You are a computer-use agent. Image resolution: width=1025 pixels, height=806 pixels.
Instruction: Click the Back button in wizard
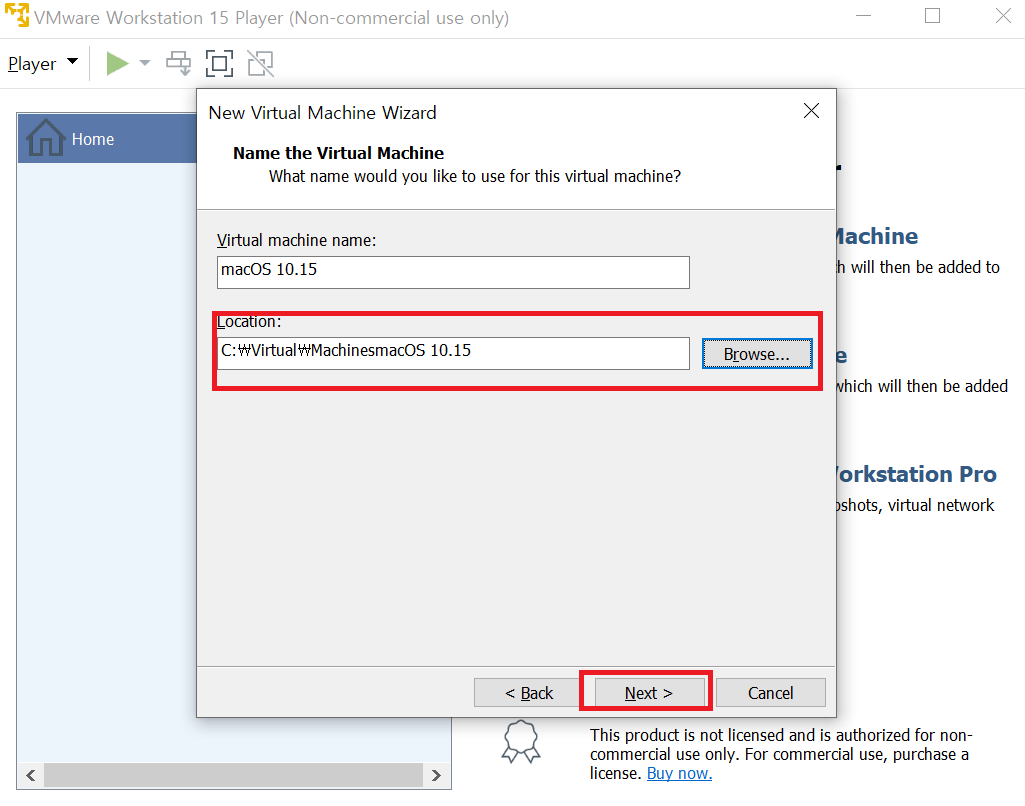529,693
